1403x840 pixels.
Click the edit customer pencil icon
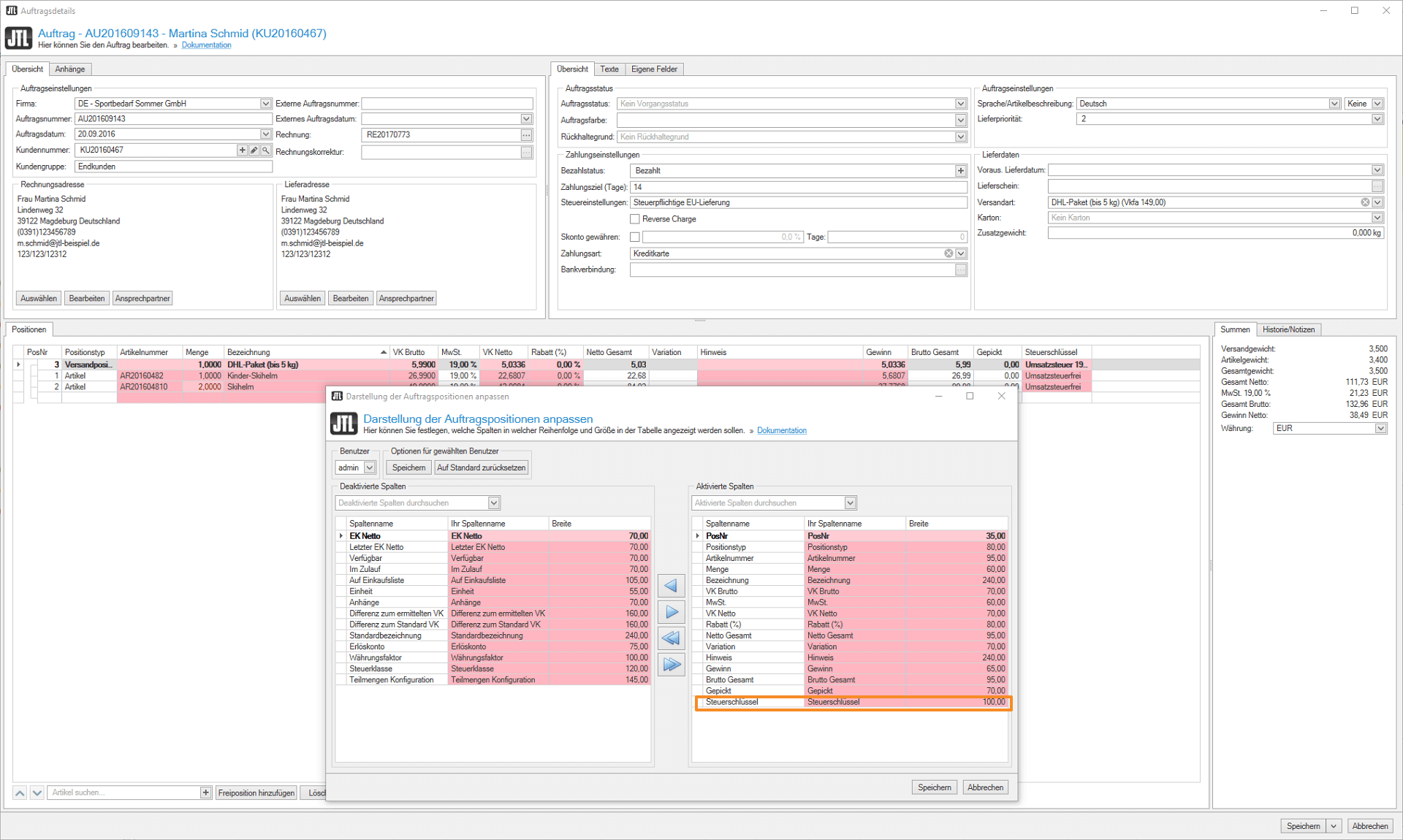254,150
